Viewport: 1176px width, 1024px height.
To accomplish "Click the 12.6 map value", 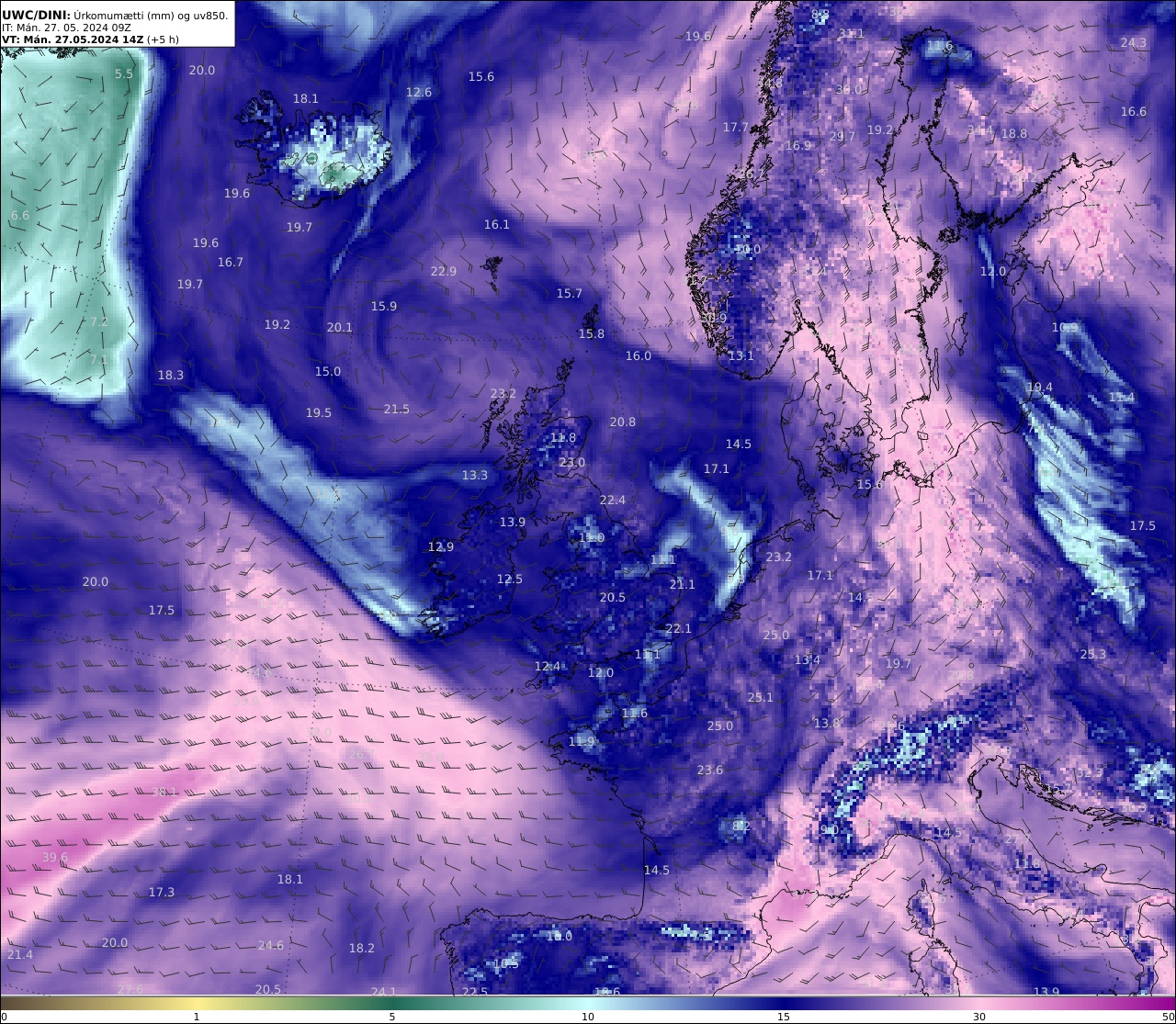I will coord(419,92).
